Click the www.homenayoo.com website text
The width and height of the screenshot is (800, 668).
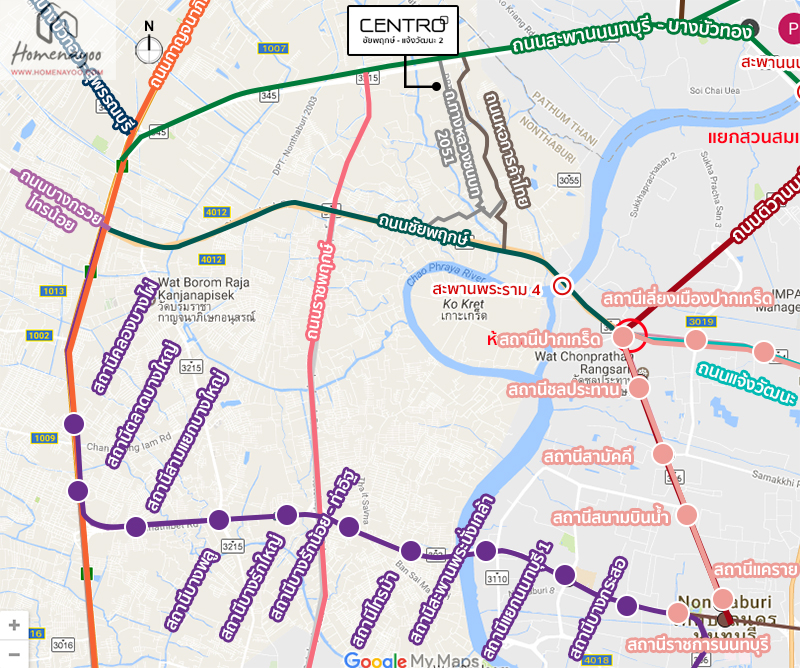[x=57, y=72]
